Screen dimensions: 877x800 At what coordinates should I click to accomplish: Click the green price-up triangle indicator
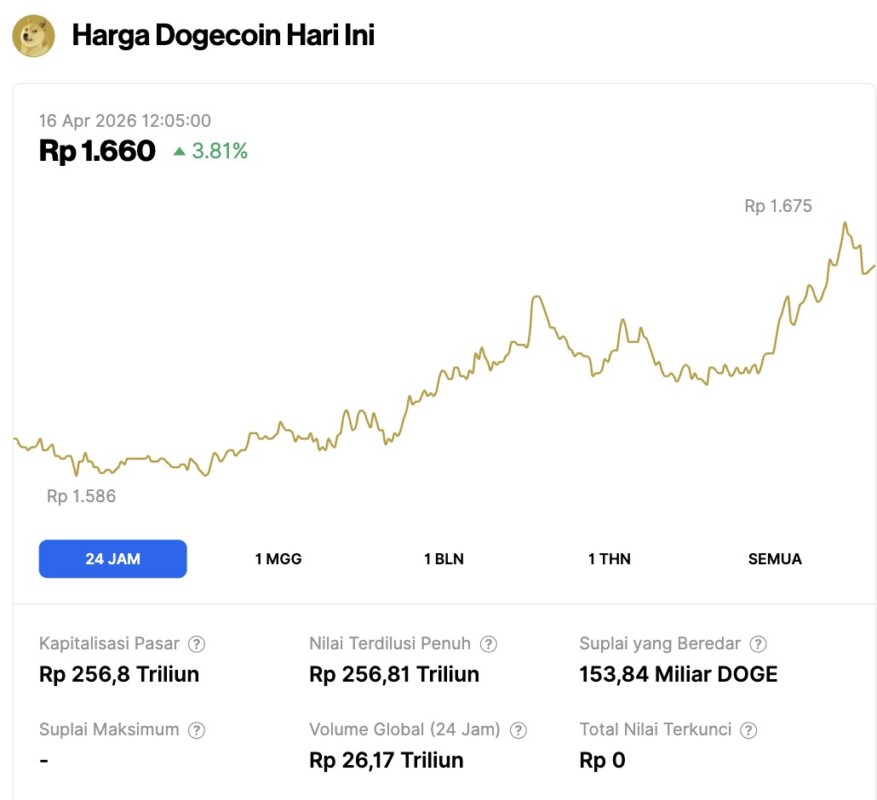tap(179, 152)
